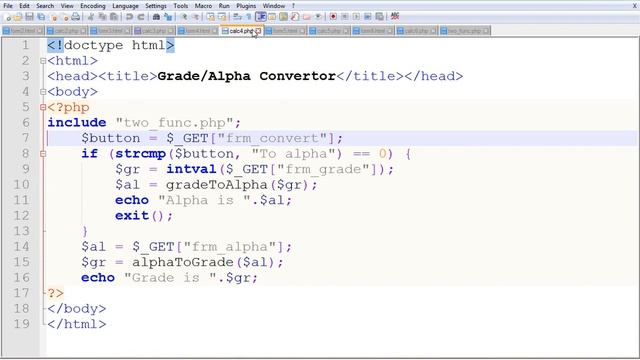This screenshot has height=360, width=640.
Task: Open the ? help menu
Action: [293, 6]
